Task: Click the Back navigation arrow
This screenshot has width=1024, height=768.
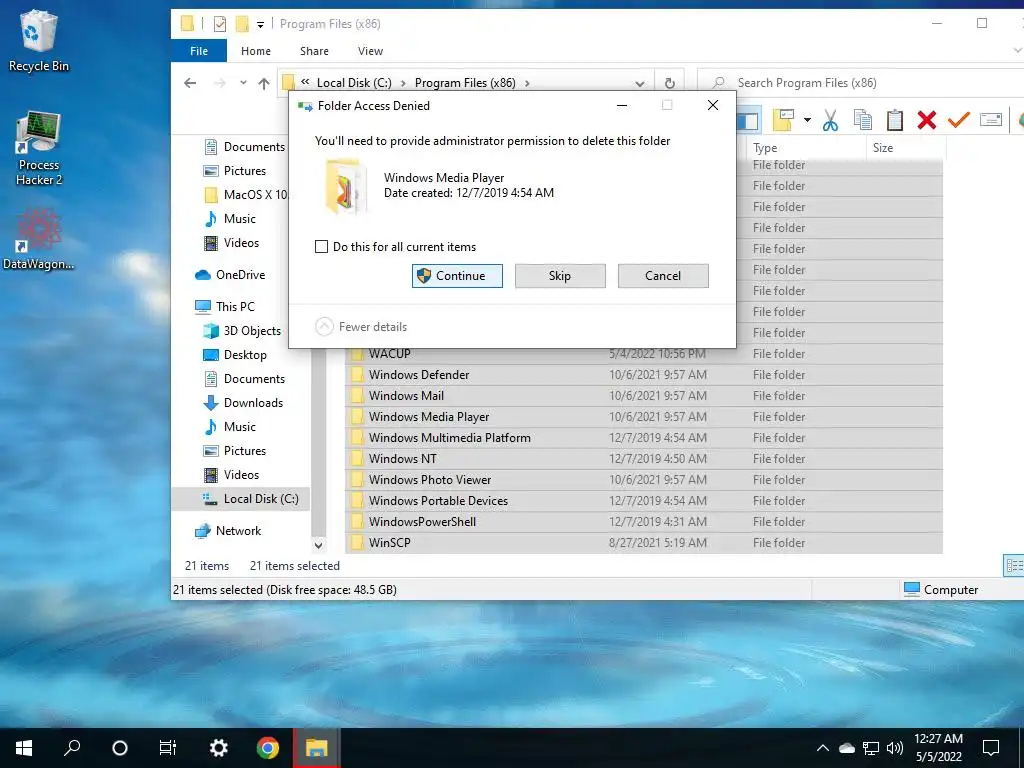Action: point(190,83)
